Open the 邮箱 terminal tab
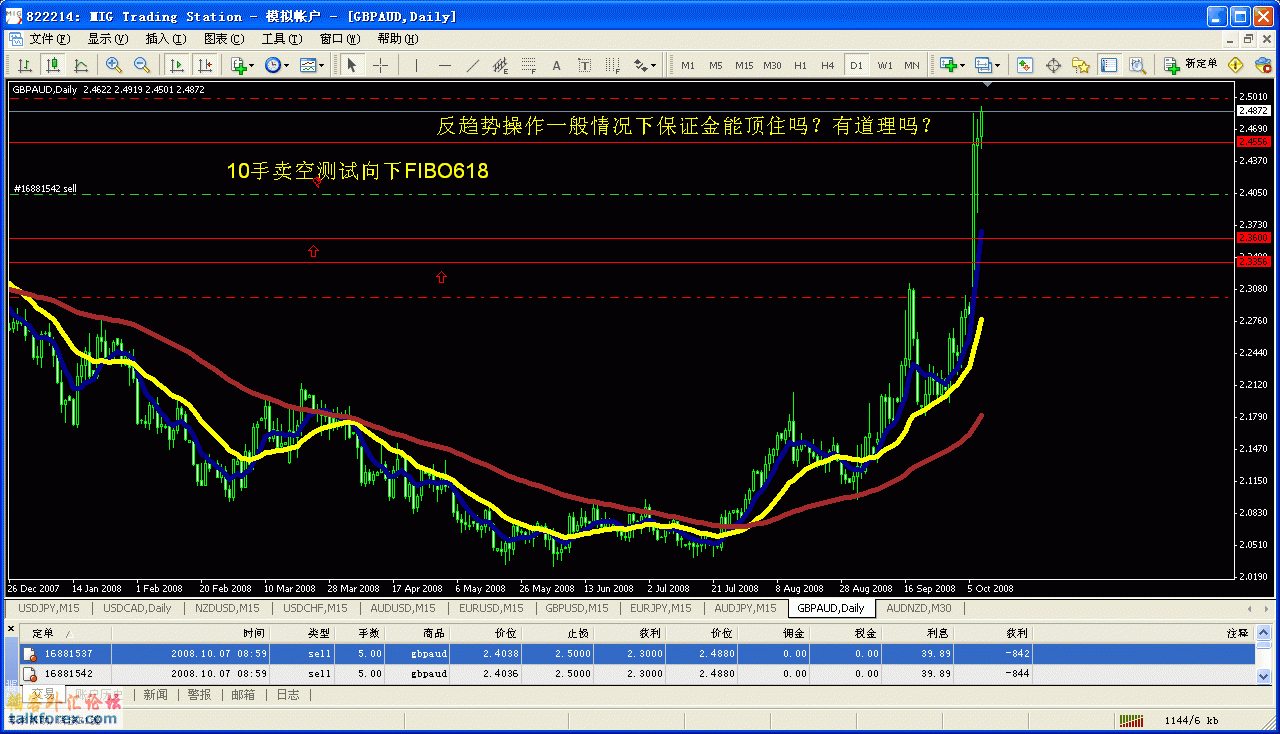 click(243, 694)
